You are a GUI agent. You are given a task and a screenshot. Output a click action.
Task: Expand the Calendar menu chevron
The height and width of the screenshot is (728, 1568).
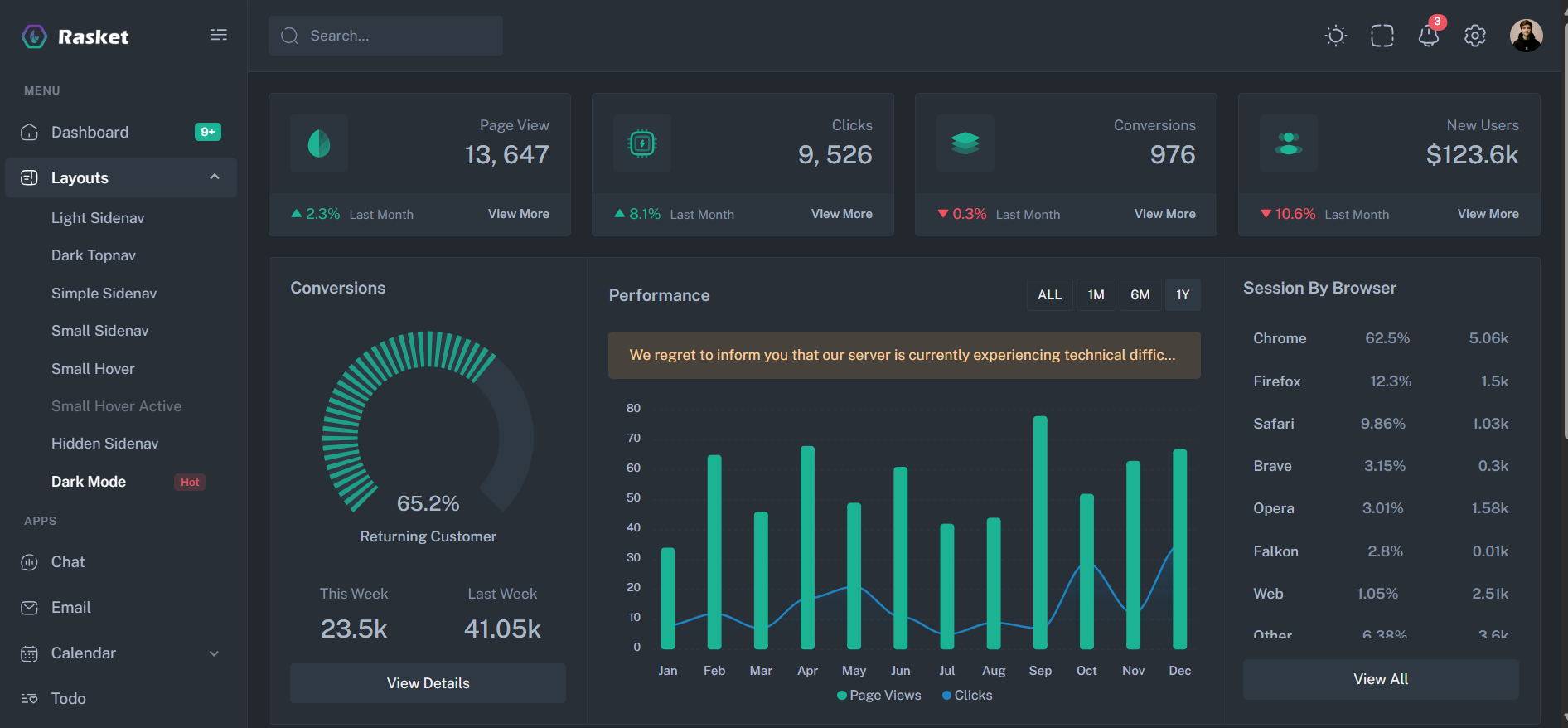point(215,653)
